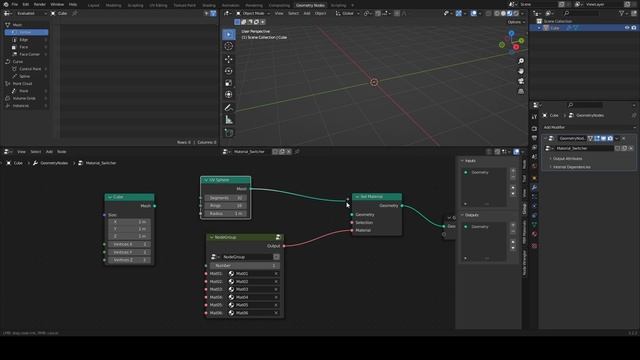Click the blue Z axis on navigation gizmo
Screen dimensions: 640x360
tap(511, 33)
